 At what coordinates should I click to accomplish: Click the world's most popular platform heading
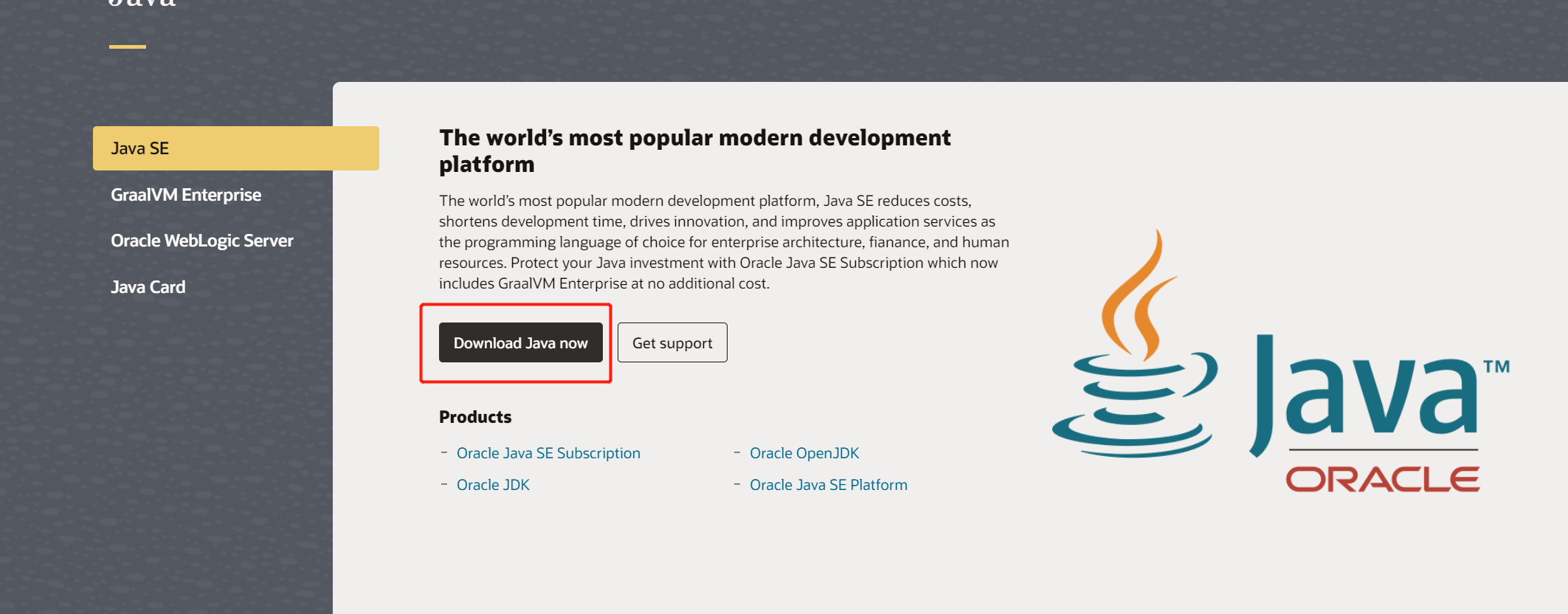[694, 151]
